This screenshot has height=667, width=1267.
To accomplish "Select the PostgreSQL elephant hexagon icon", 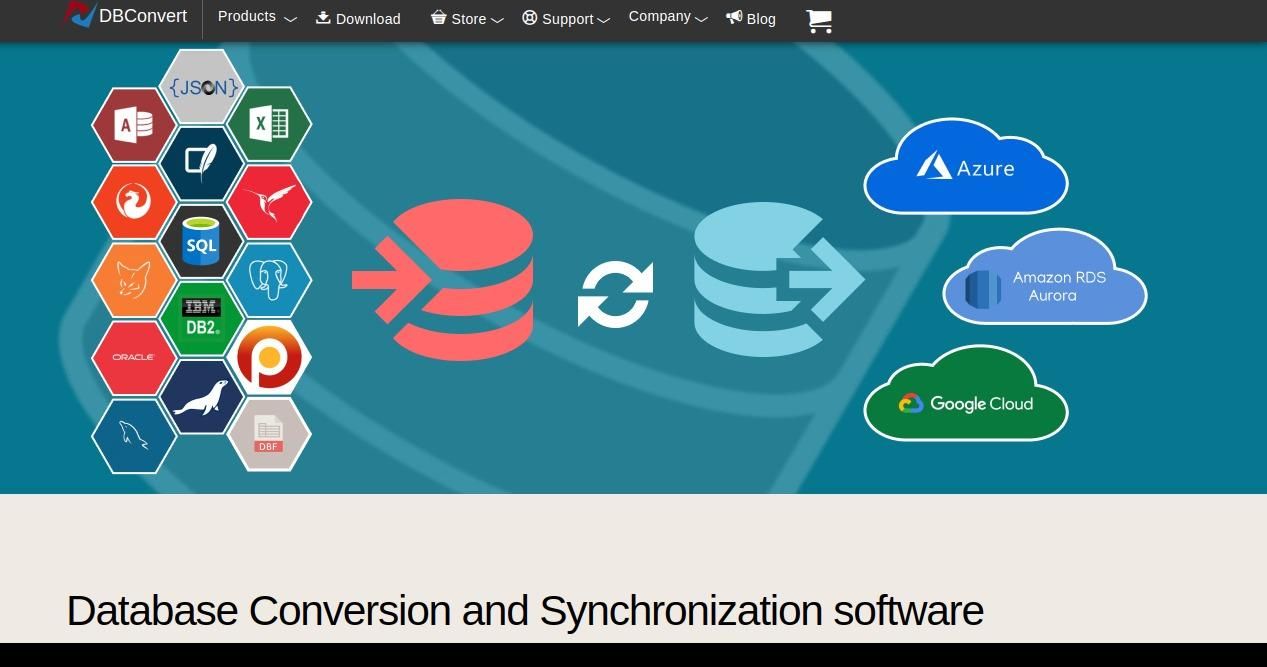I will tap(269, 280).
